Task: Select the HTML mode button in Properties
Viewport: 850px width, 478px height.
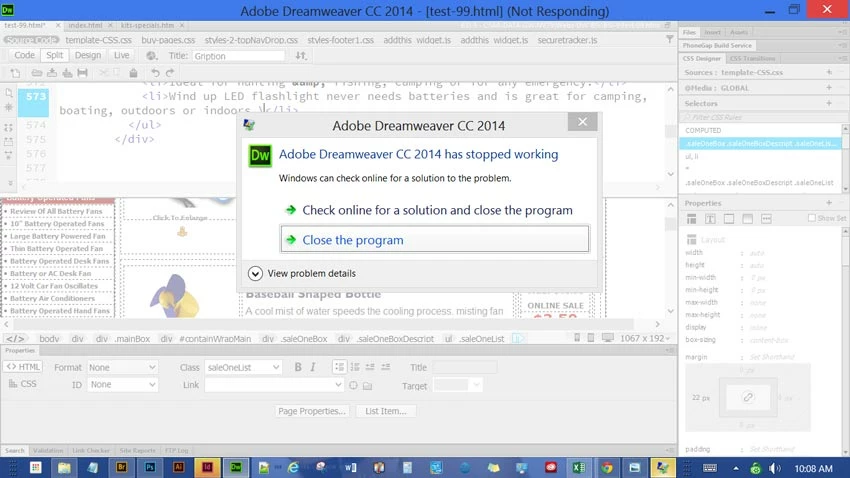Action: (x=23, y=367)
